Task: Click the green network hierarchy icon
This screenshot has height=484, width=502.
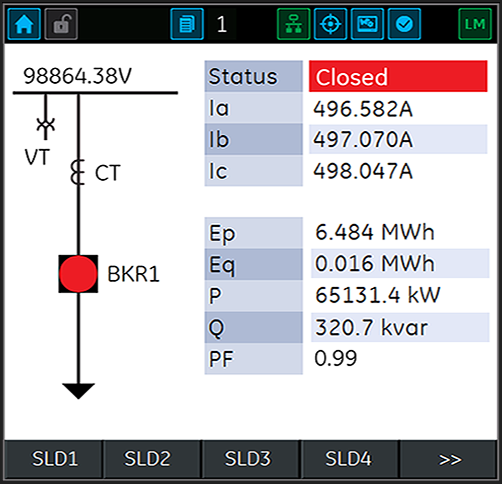Action: click(294, 24)
